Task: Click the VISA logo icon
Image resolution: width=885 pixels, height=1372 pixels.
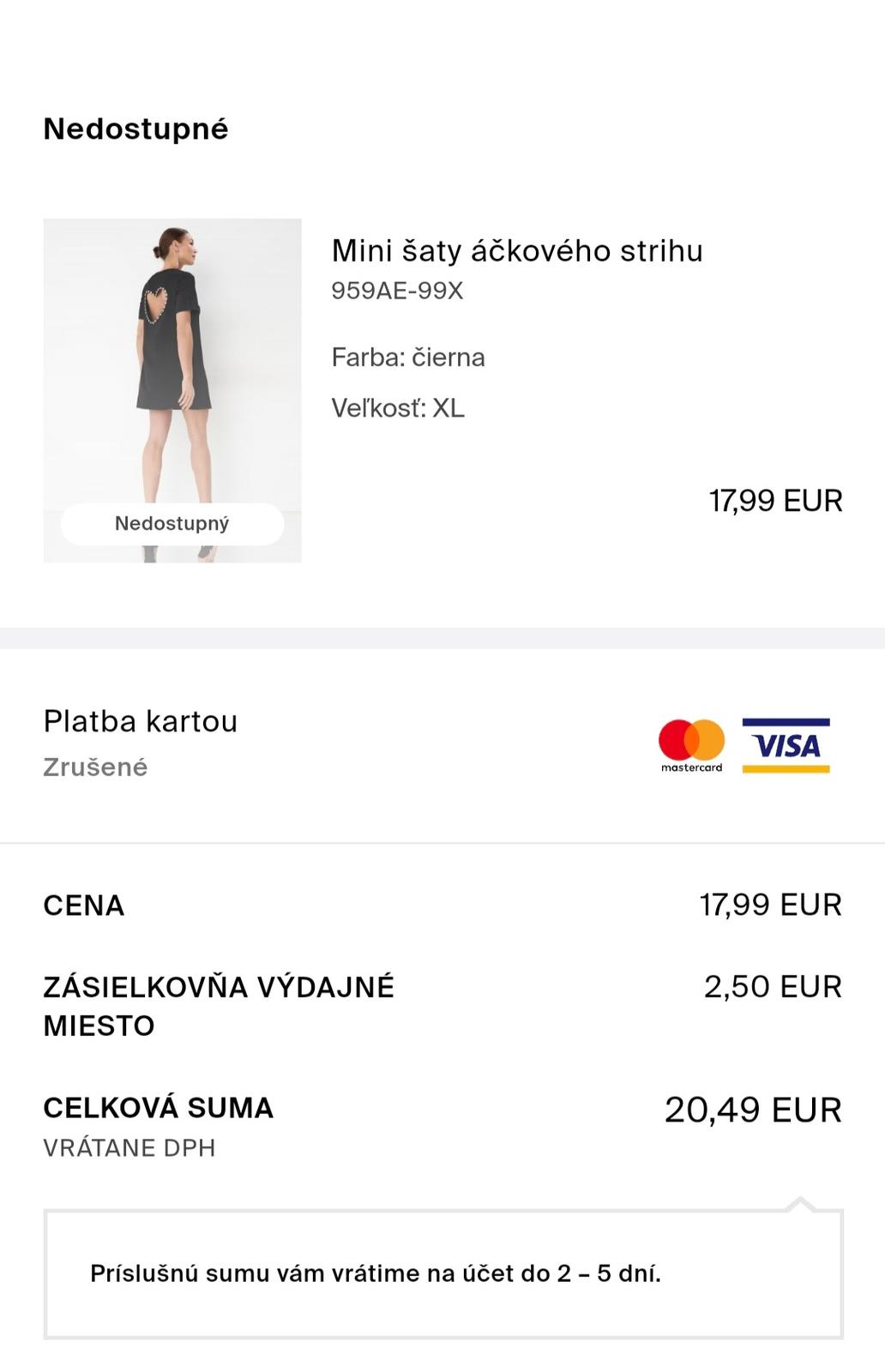Action: [786, 744]
